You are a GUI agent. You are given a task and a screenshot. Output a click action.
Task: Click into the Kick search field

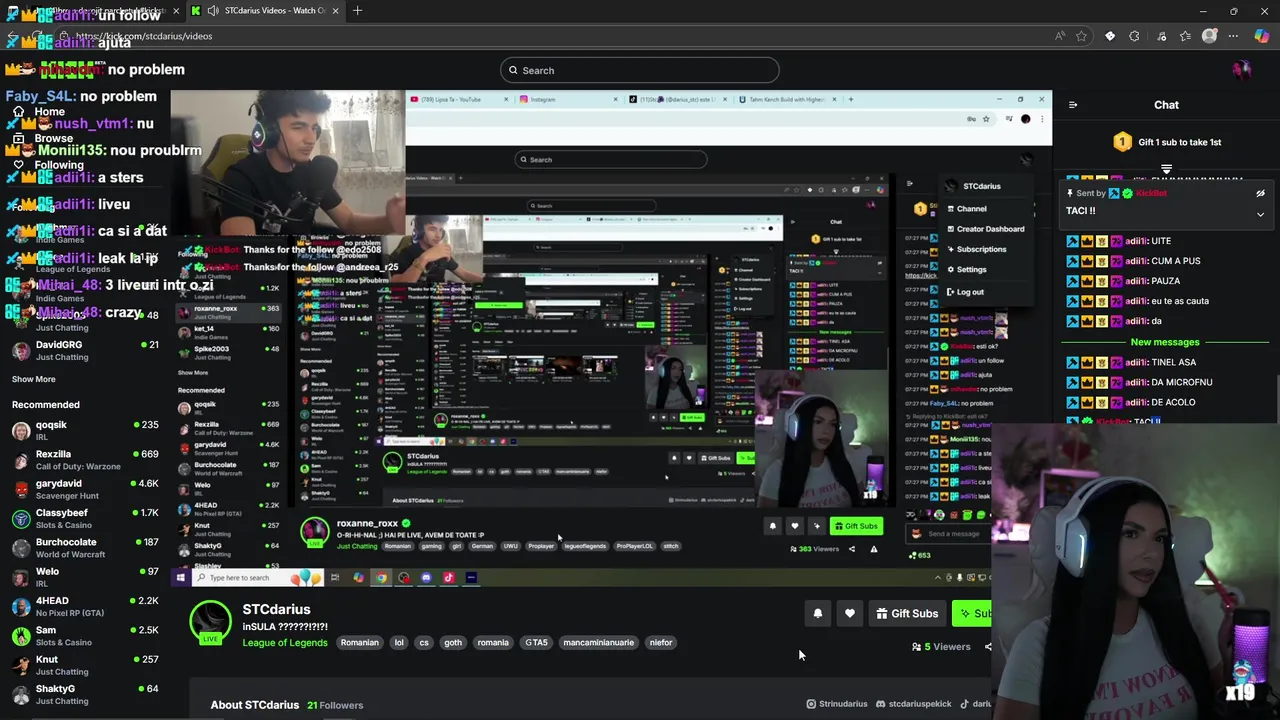[x=640, y=70]
